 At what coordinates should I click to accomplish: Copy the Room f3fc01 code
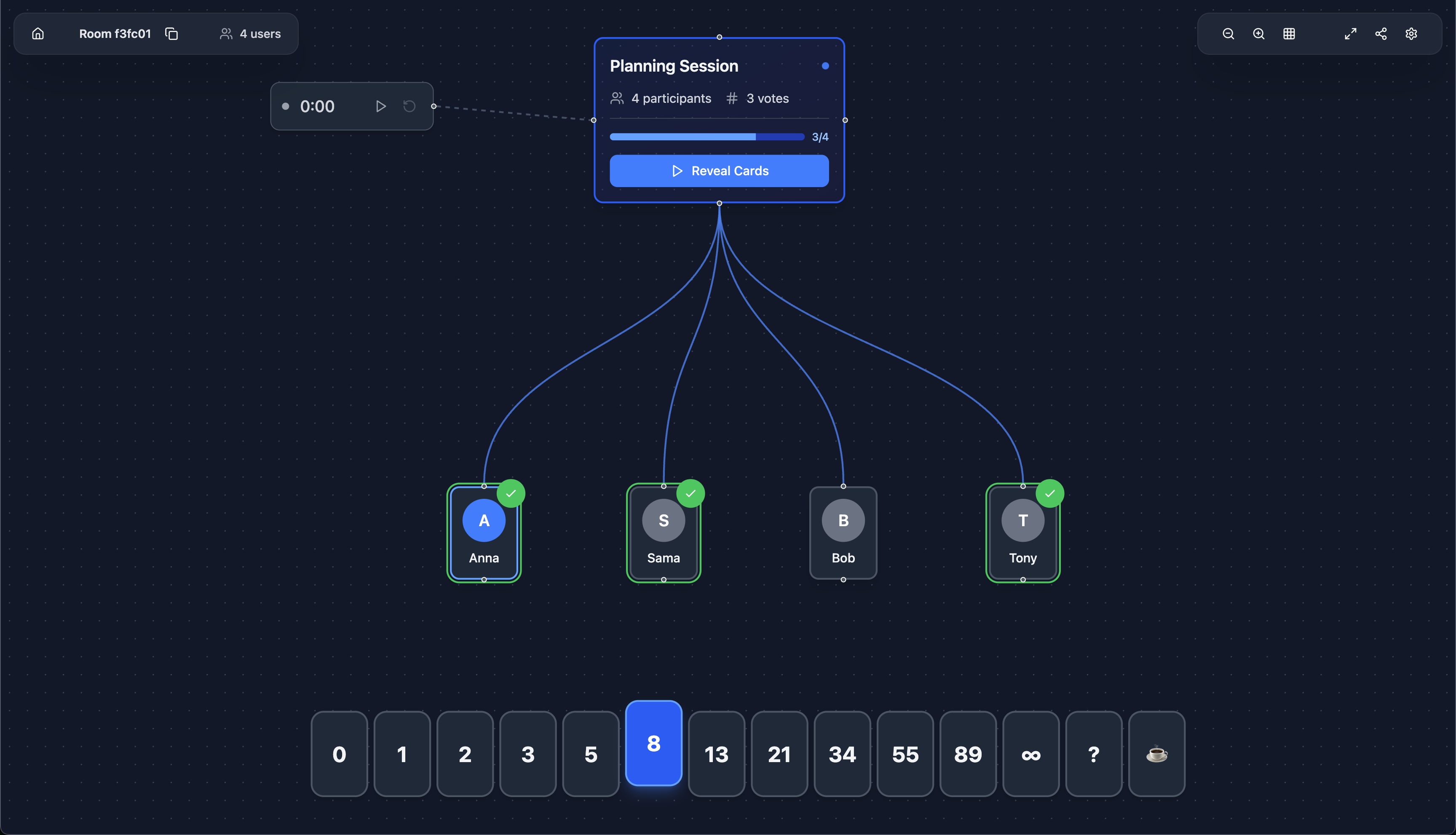pyautogui.click(x=171, y=34)
